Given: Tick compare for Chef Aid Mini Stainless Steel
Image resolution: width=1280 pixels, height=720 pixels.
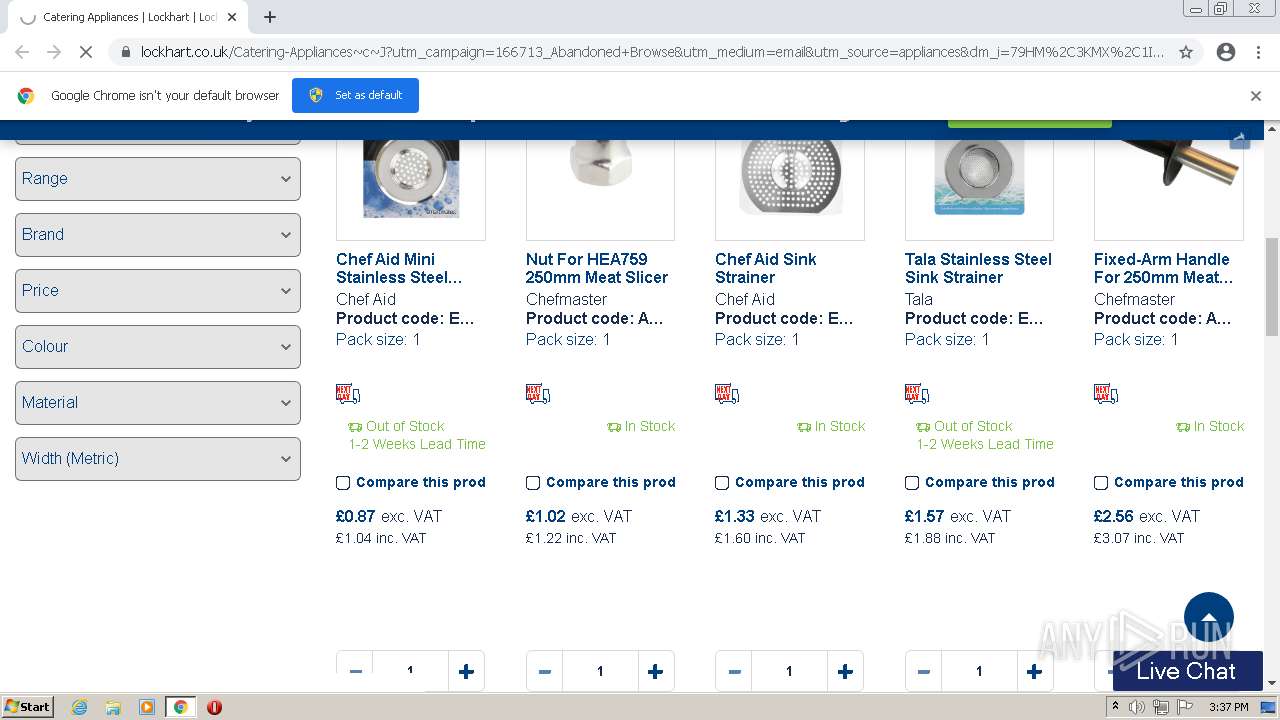Looking at the screenshot, I should 343,483.
